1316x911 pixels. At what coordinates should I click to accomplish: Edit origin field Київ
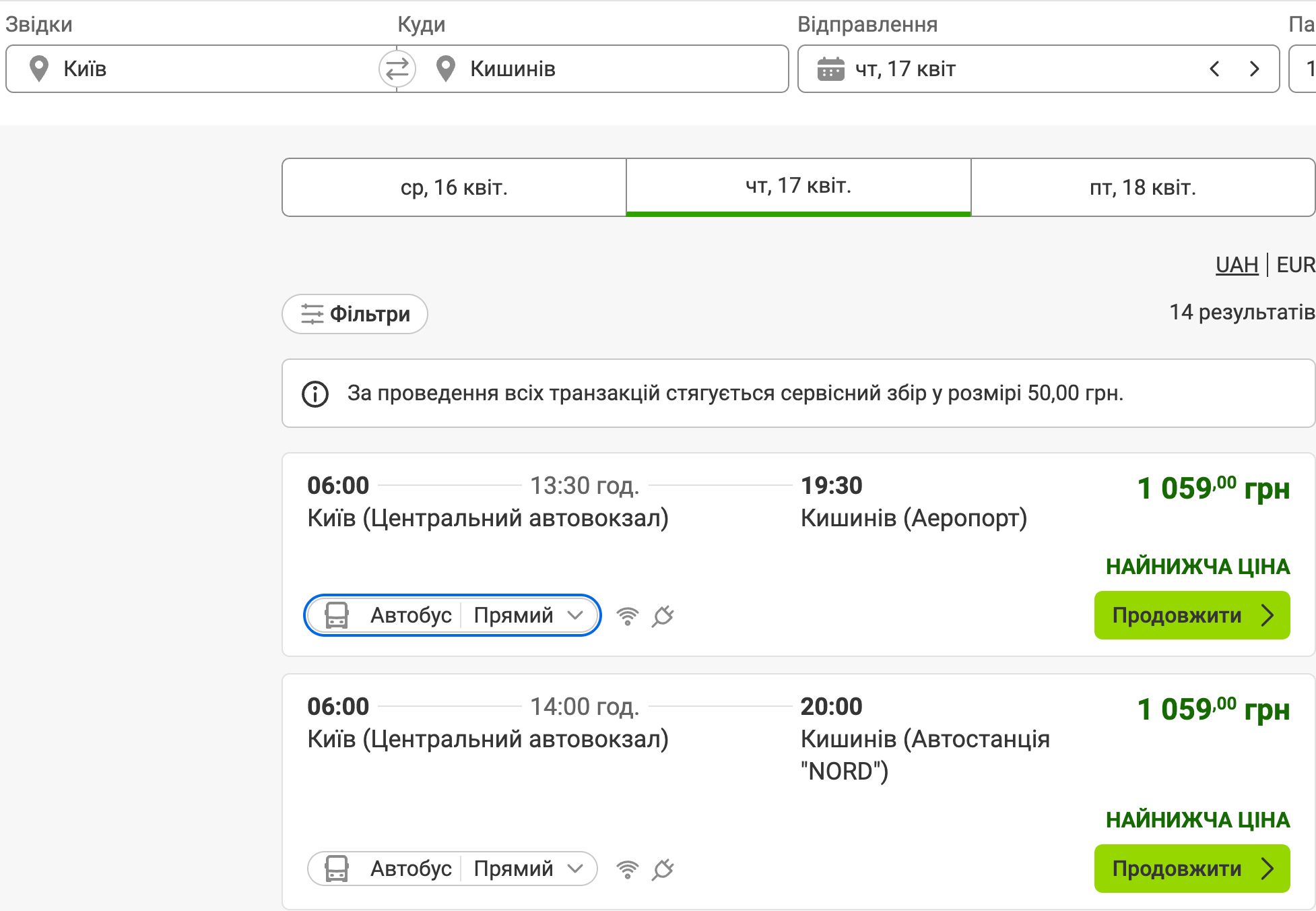pos(201,69)
